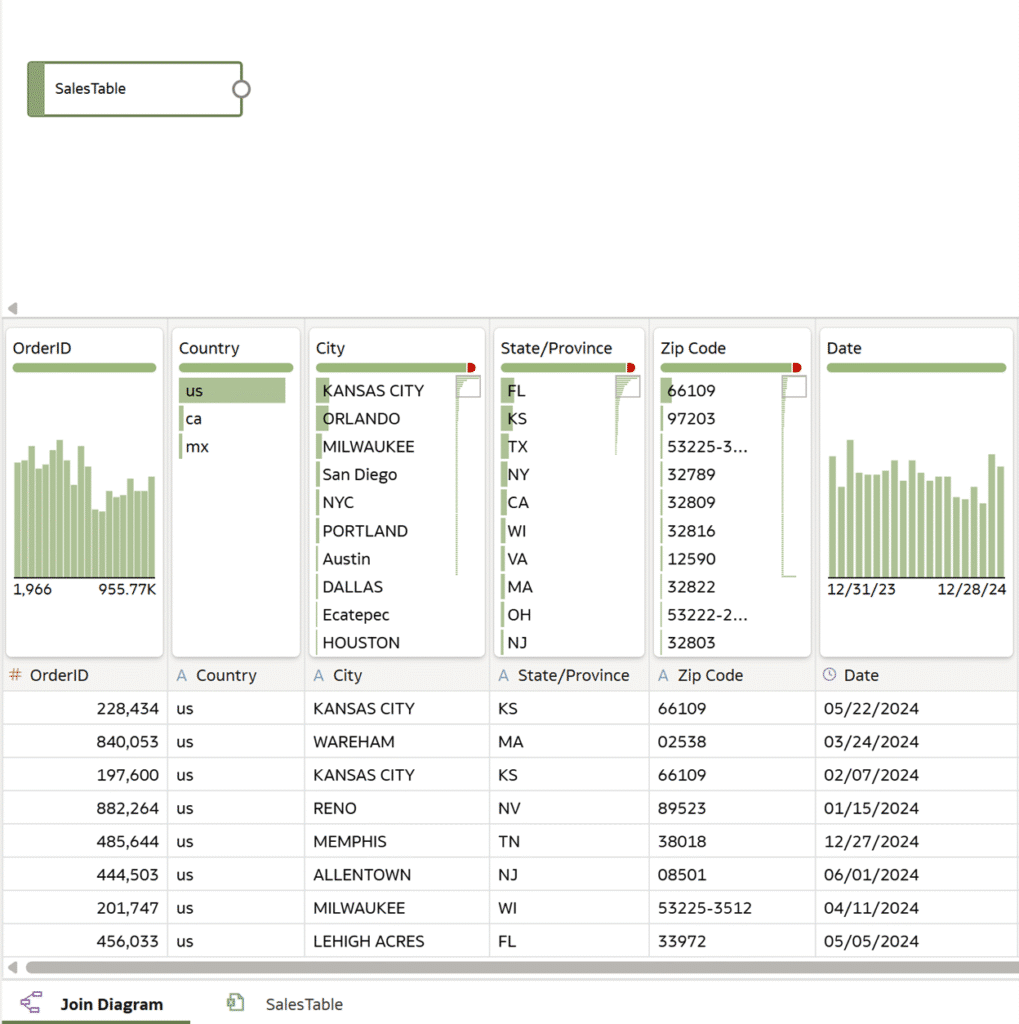Click the City tile mini distribution scrollbar

pos(468,475)
